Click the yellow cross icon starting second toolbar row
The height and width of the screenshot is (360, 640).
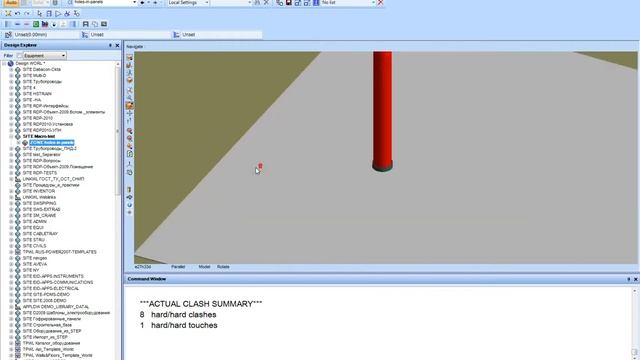point(8,13)
